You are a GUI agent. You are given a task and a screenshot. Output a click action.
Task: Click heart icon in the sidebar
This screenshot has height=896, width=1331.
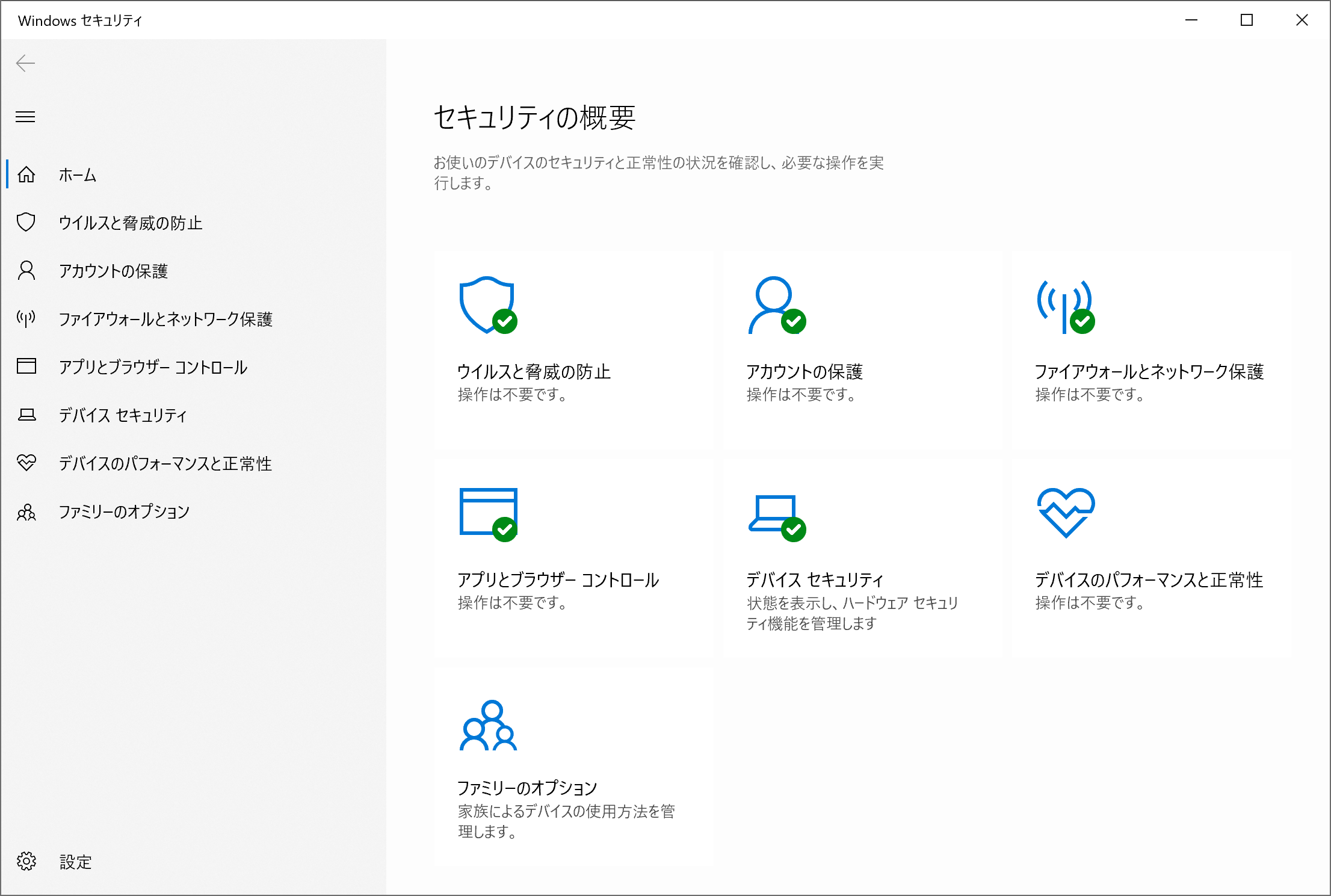coord(26,463)
